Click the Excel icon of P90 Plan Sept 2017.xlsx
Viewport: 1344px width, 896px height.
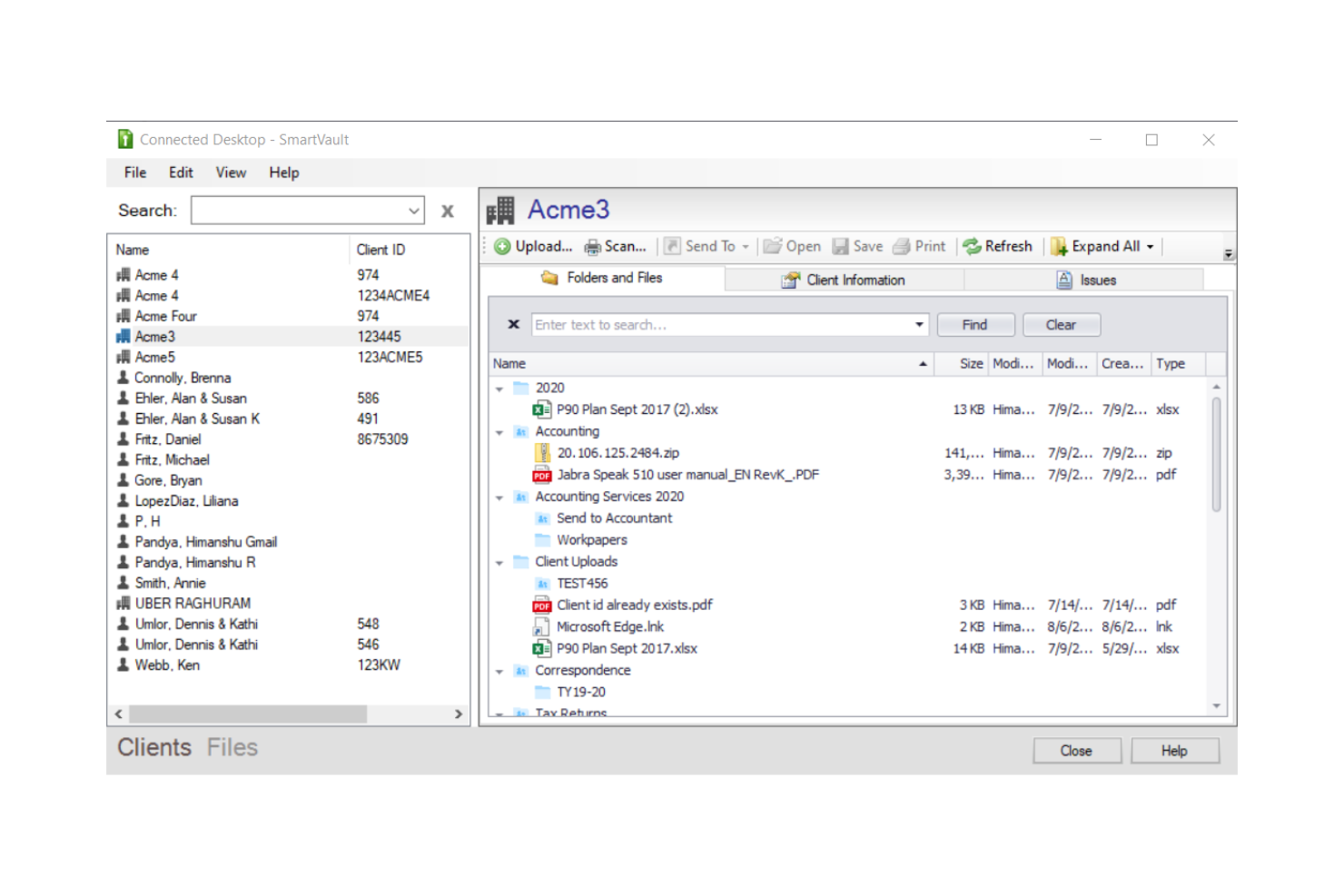[x=542, y=649]
